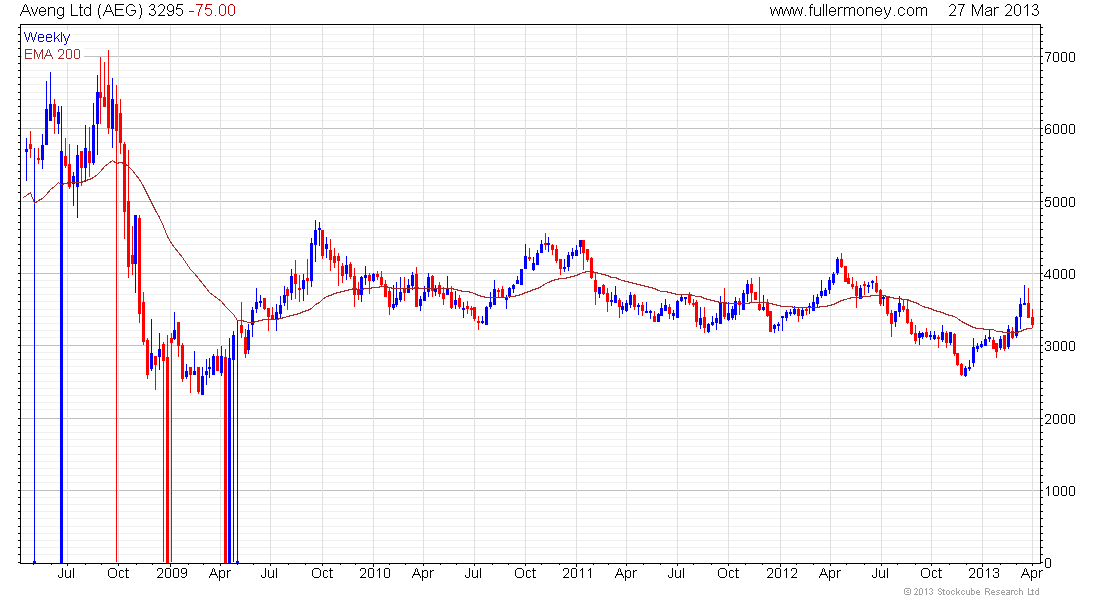This screenshot has height=600, width=1100.
Task: Click the 4000 price axis label
Action: 1059,274
